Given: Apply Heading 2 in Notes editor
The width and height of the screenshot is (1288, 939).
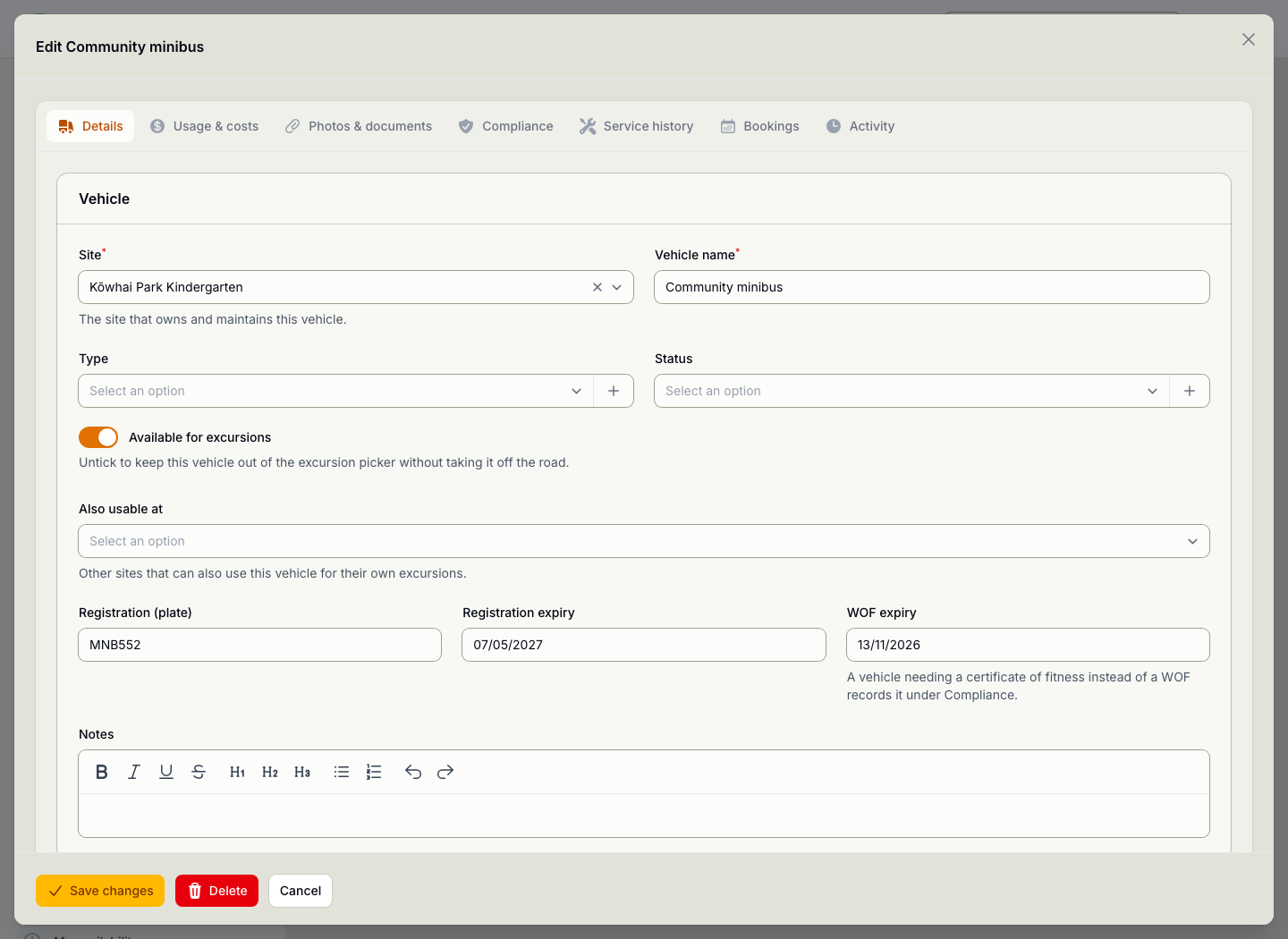Looking at the screenshot, I should pos(270,772).
